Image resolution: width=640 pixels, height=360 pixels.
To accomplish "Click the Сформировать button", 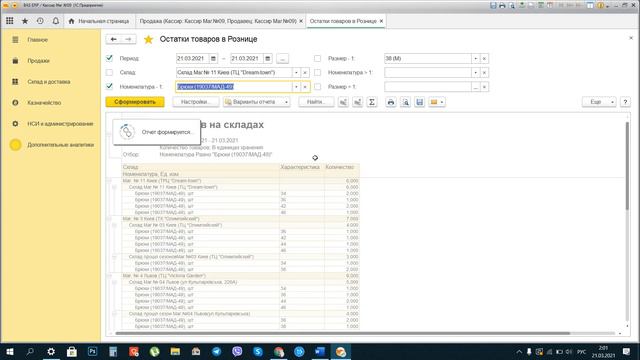I will [x=135, y=102].
